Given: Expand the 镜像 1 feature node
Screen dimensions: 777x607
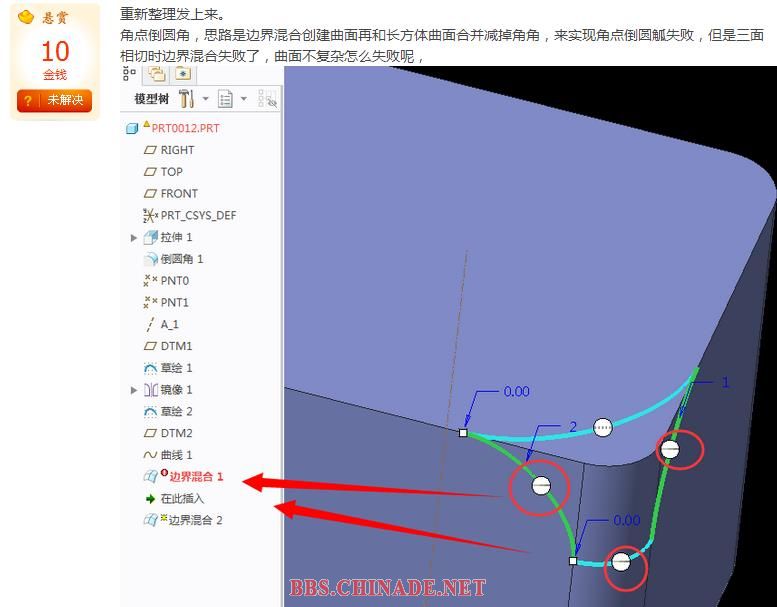Looking at the screenshot, I should [x=134, y=390].
